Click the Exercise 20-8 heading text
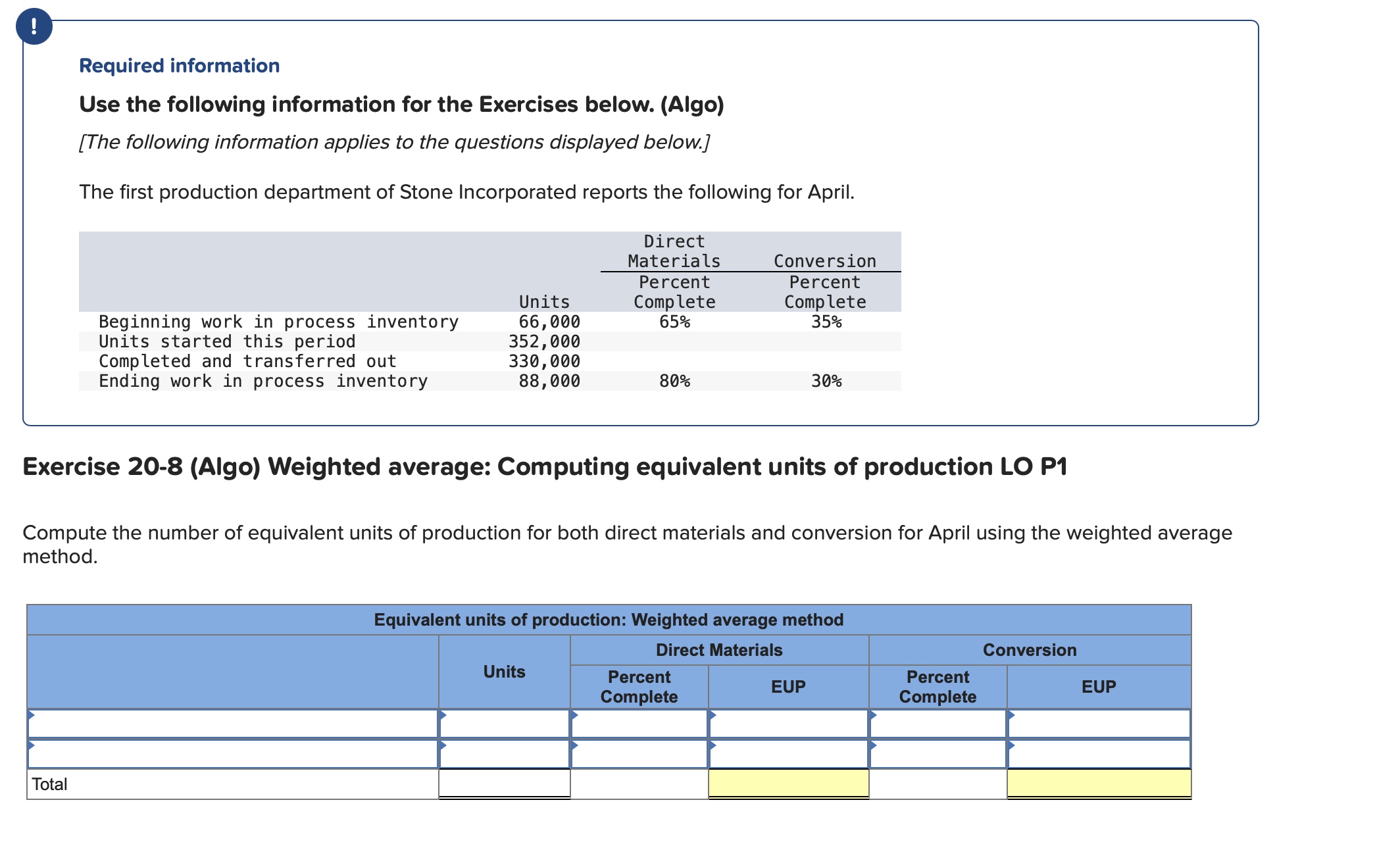 [x=544, y=466]
